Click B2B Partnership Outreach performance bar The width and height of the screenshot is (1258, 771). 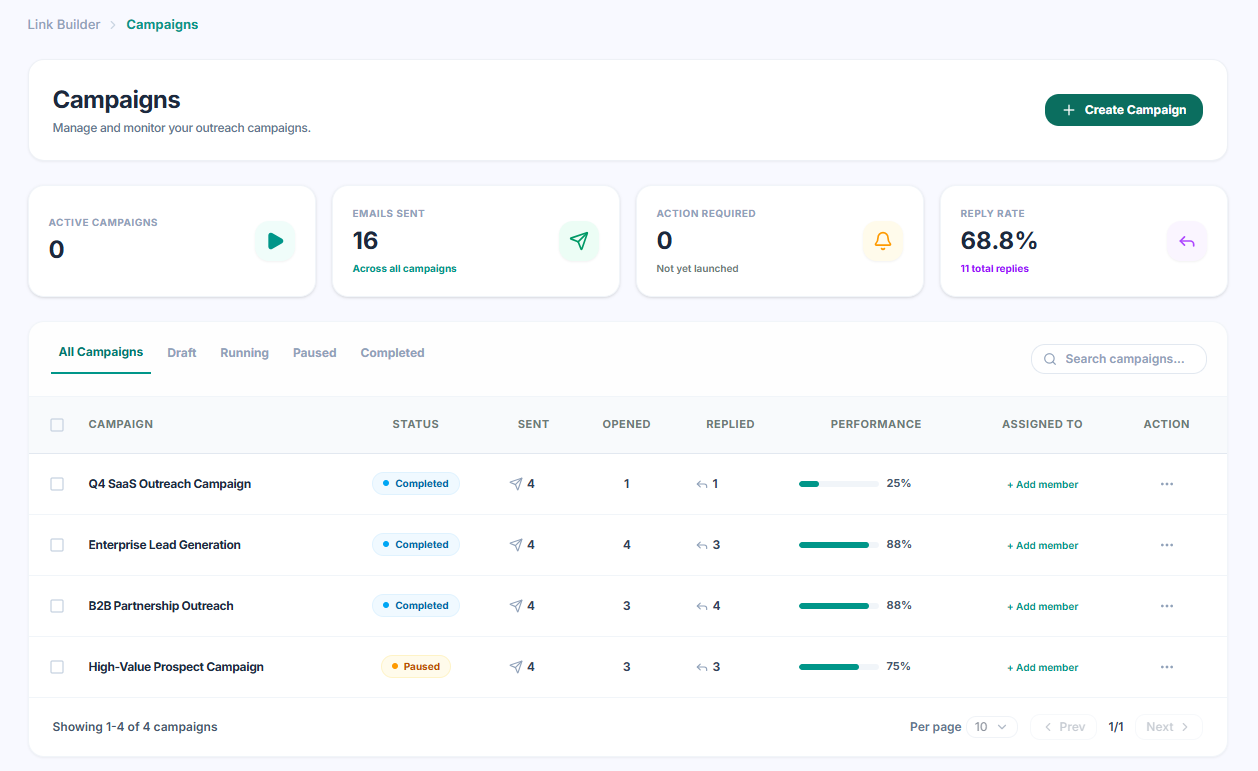(x=839, y=606)
